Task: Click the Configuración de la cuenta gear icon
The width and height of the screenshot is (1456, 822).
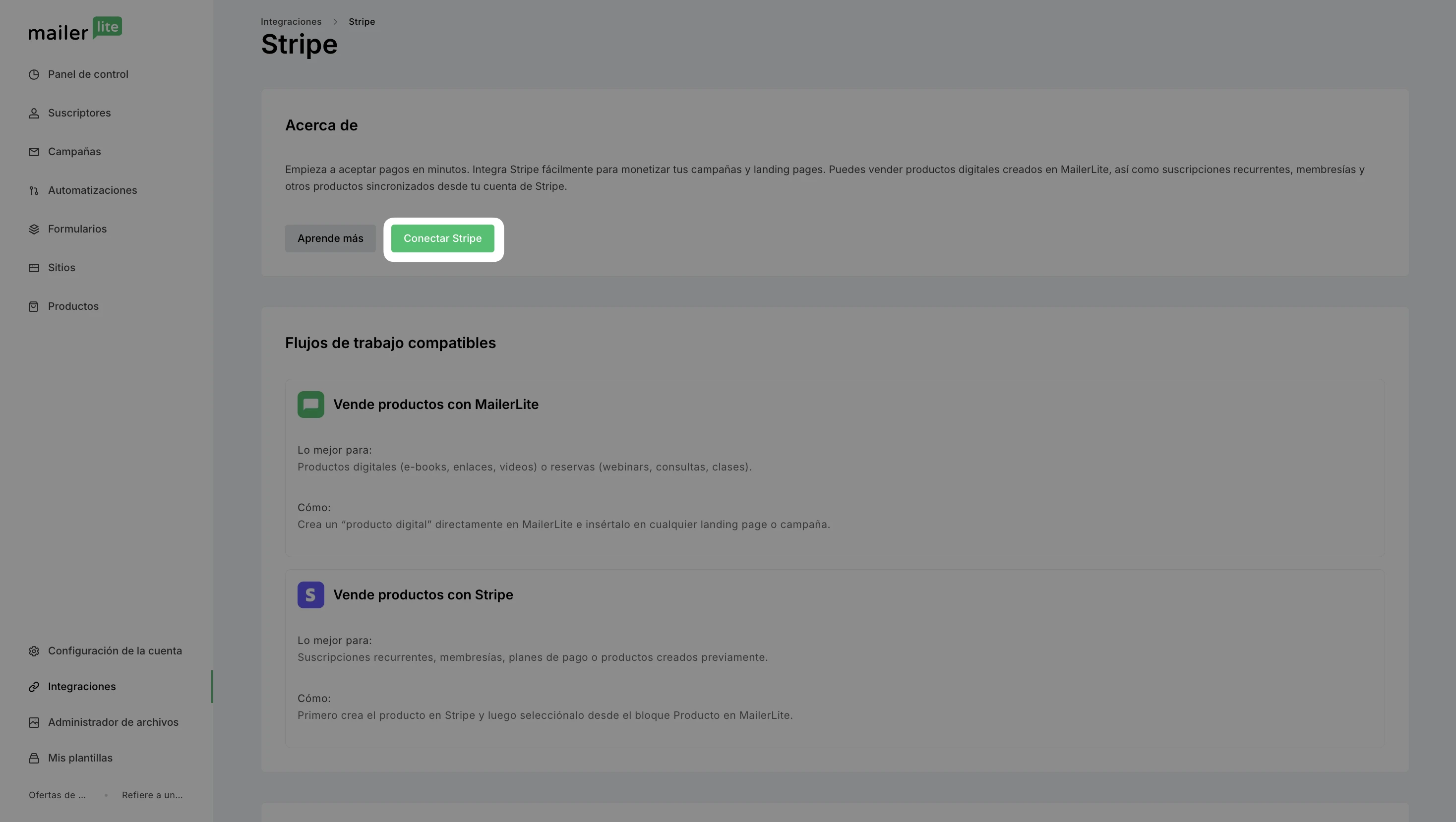Action: point(34,651)
